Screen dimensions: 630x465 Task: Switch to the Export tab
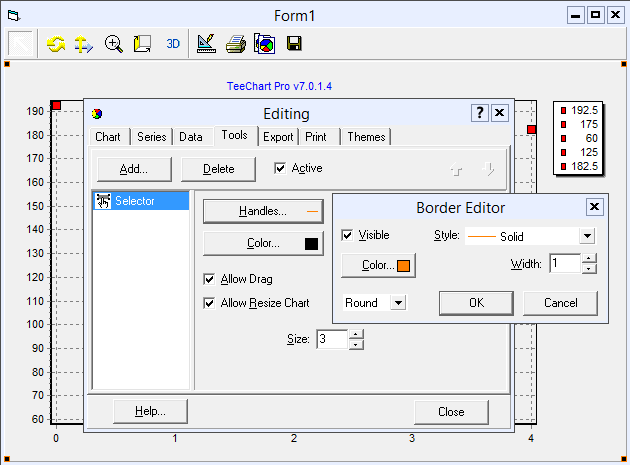pos(278,137)
